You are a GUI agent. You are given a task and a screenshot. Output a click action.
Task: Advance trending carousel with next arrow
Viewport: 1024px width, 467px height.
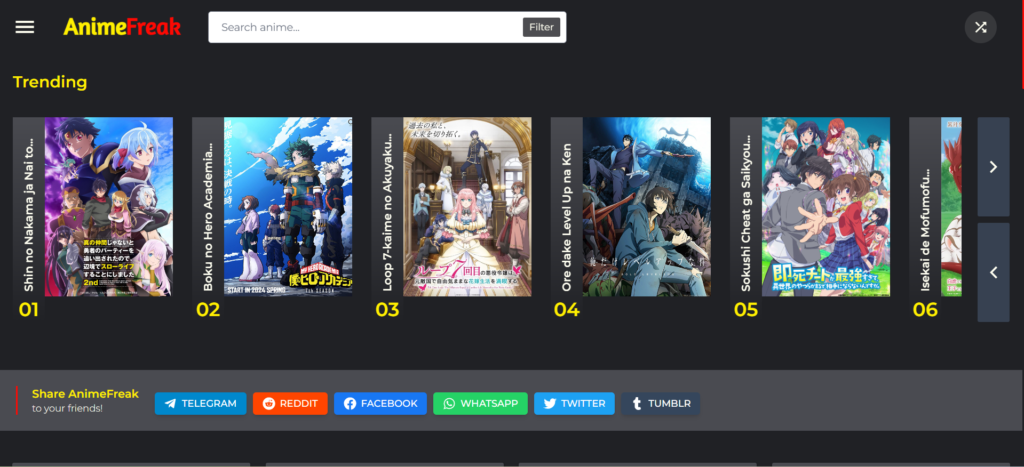coord(993,167)
